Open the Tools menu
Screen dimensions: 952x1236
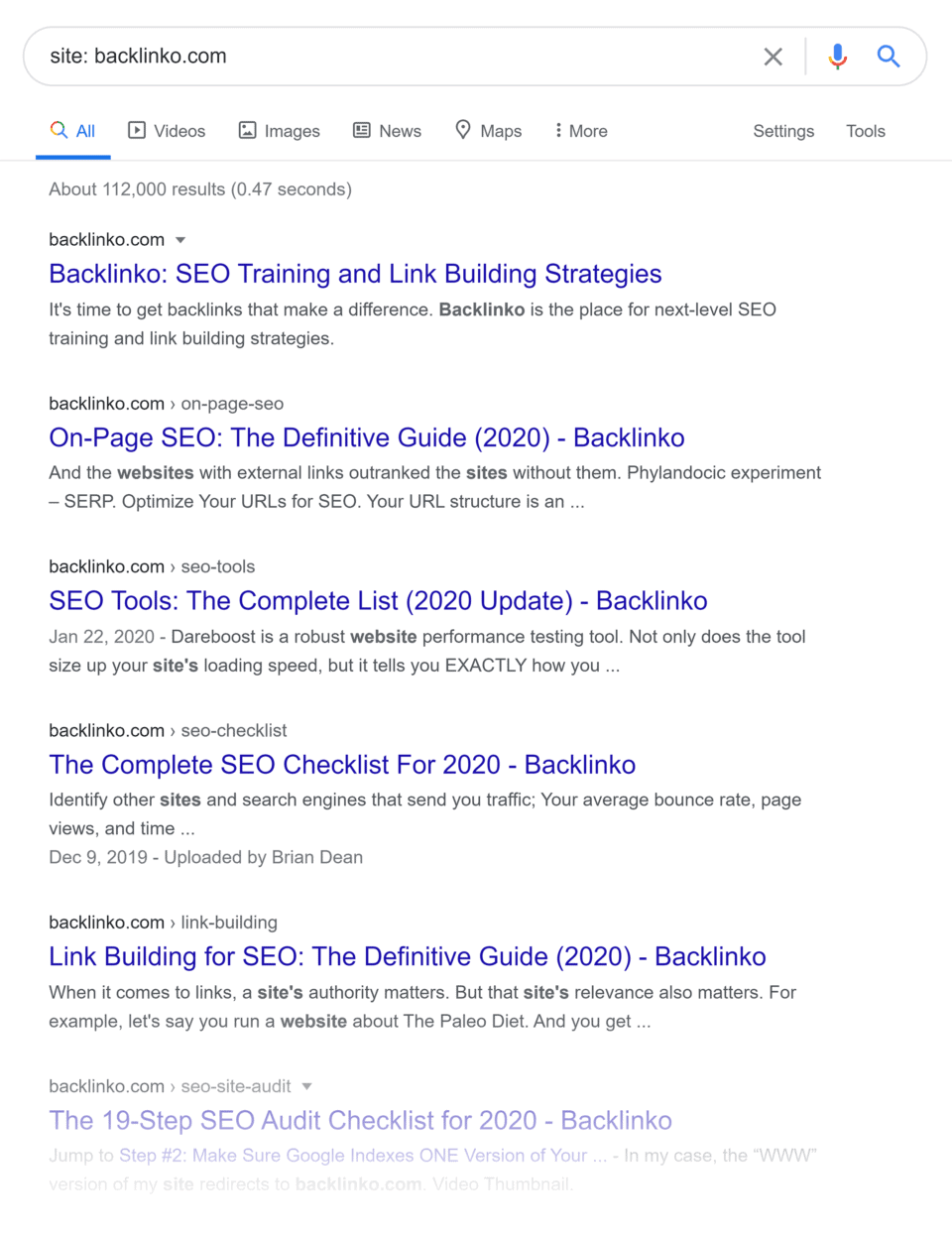[x=865, y=130]
